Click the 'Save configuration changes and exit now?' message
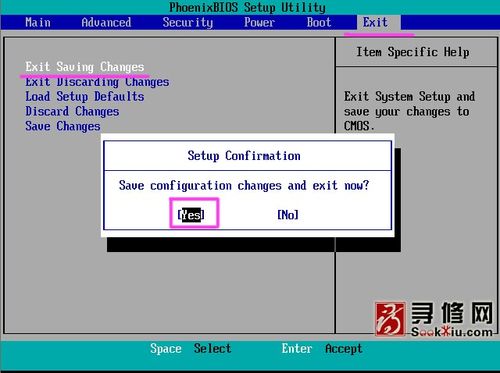 click(x=244, y=185)
